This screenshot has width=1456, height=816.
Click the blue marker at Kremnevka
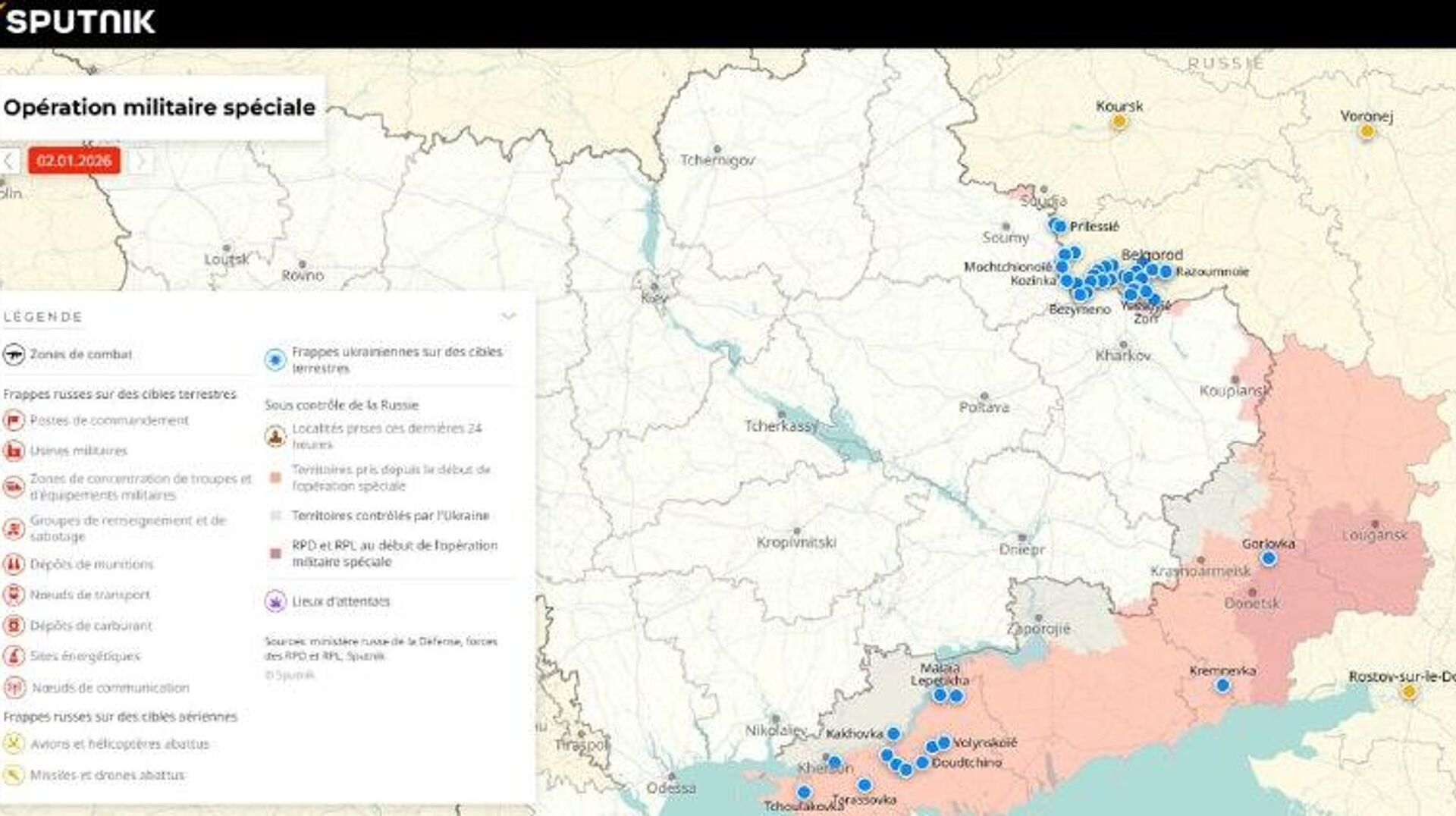(x=1222, y=686)
